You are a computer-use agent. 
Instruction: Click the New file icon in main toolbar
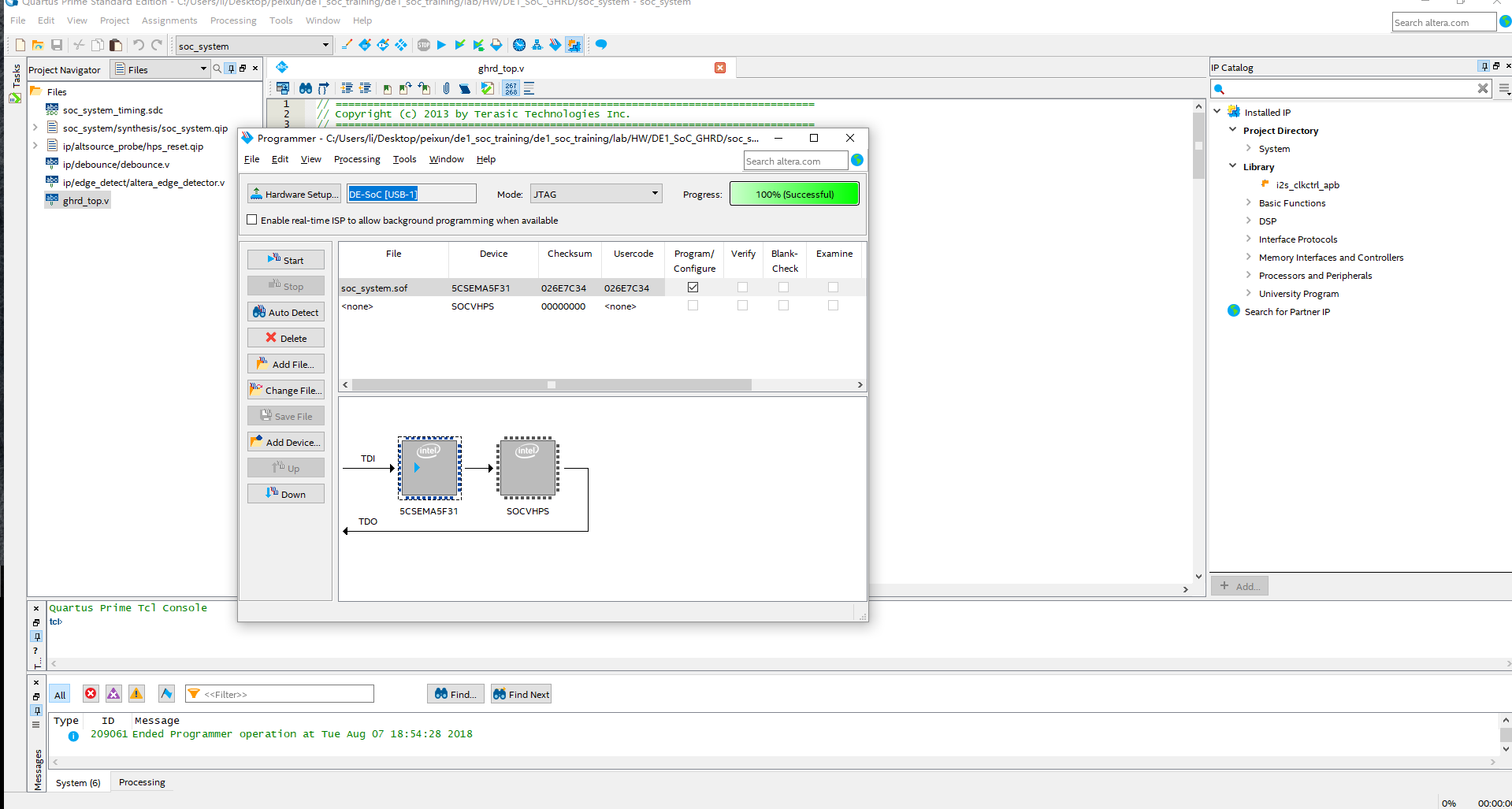(20, 45)
